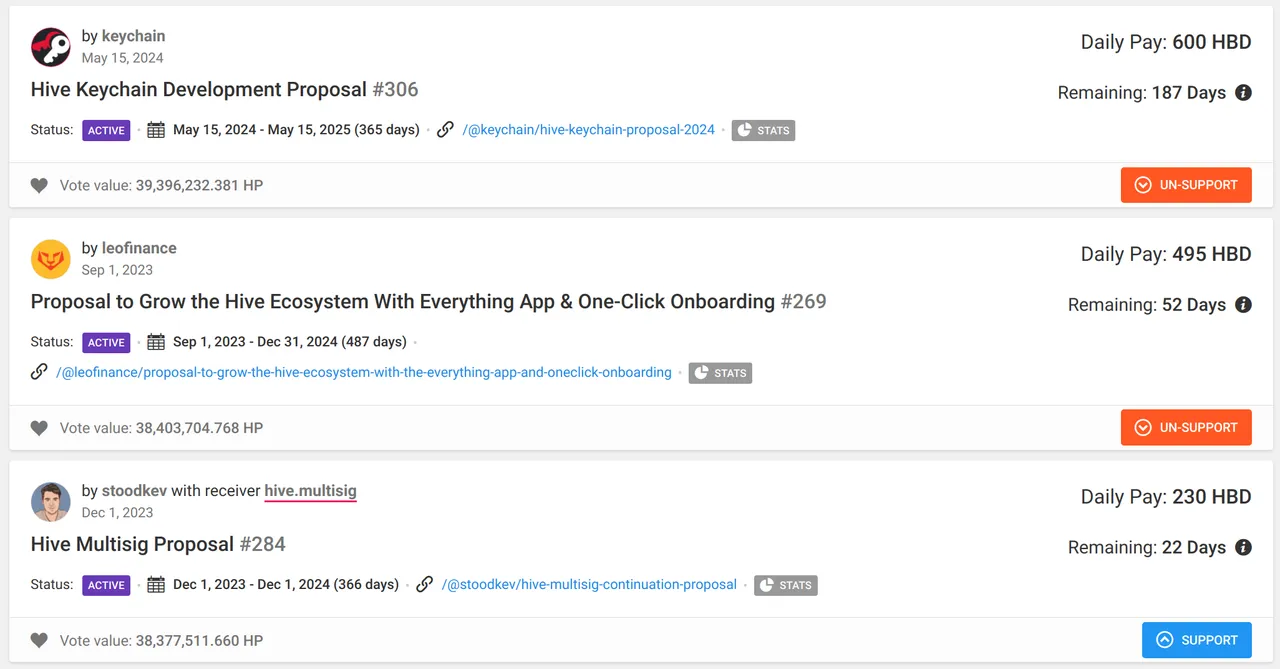Screen dimensions: 1280x669
Task: Un-support the leofinance Everything App proposal
Action: coord(1186,428)
